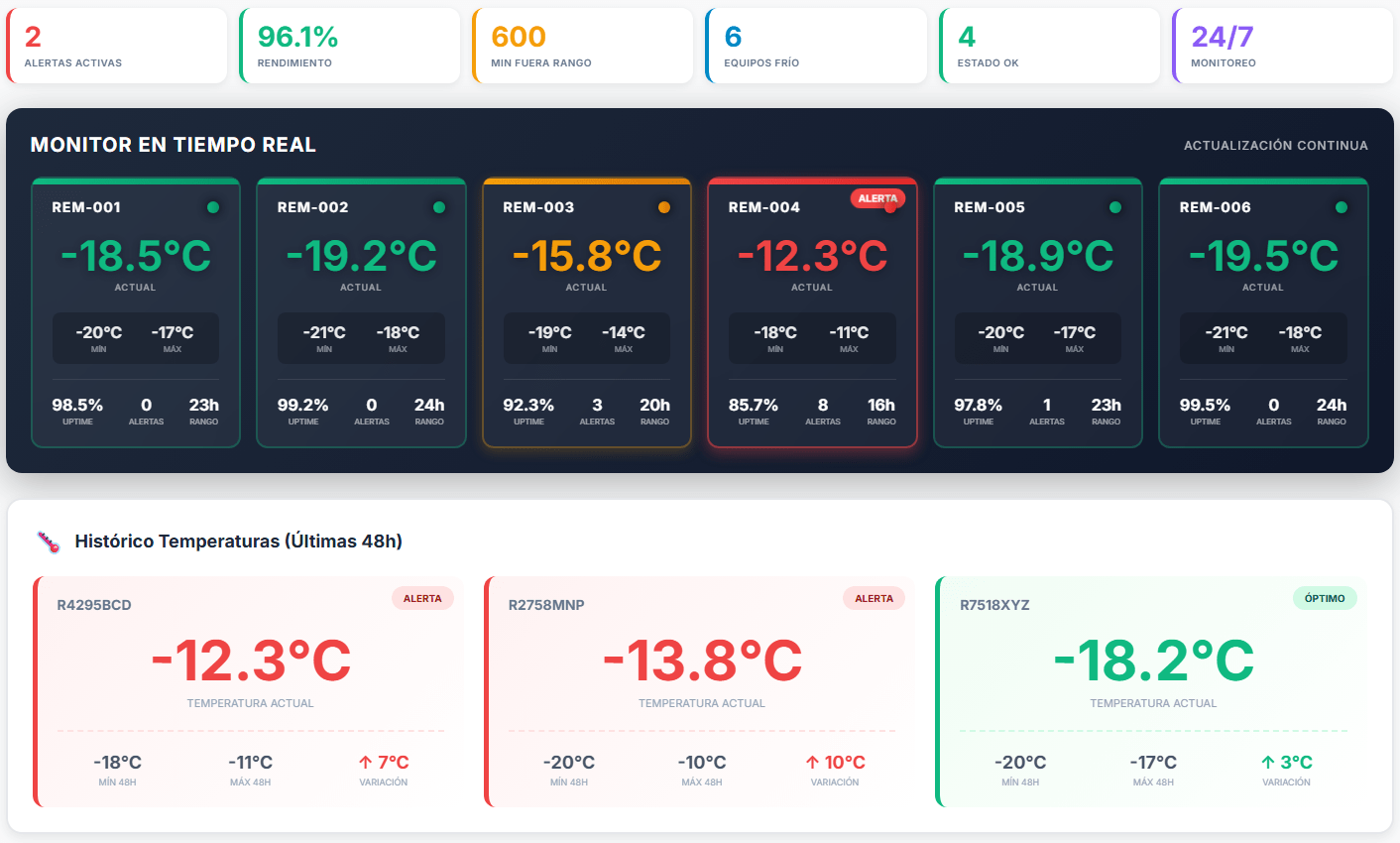Click the thermometer icon beside Histórico Temperaturas
Screen dimensions: 1400x843
tap(48, 542)
